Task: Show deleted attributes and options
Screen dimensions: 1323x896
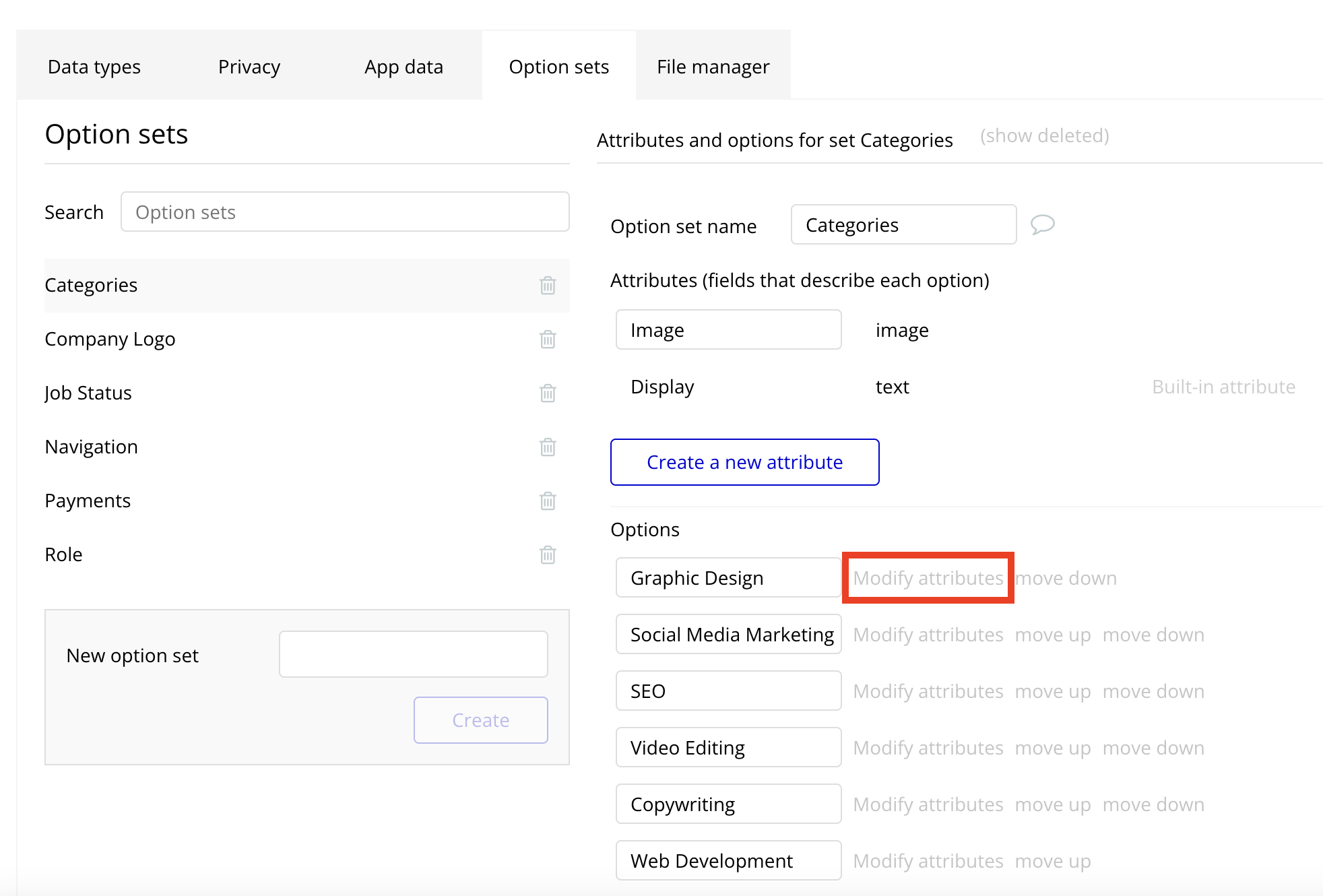Action: pyautogui.click(x=1044, y=135)
